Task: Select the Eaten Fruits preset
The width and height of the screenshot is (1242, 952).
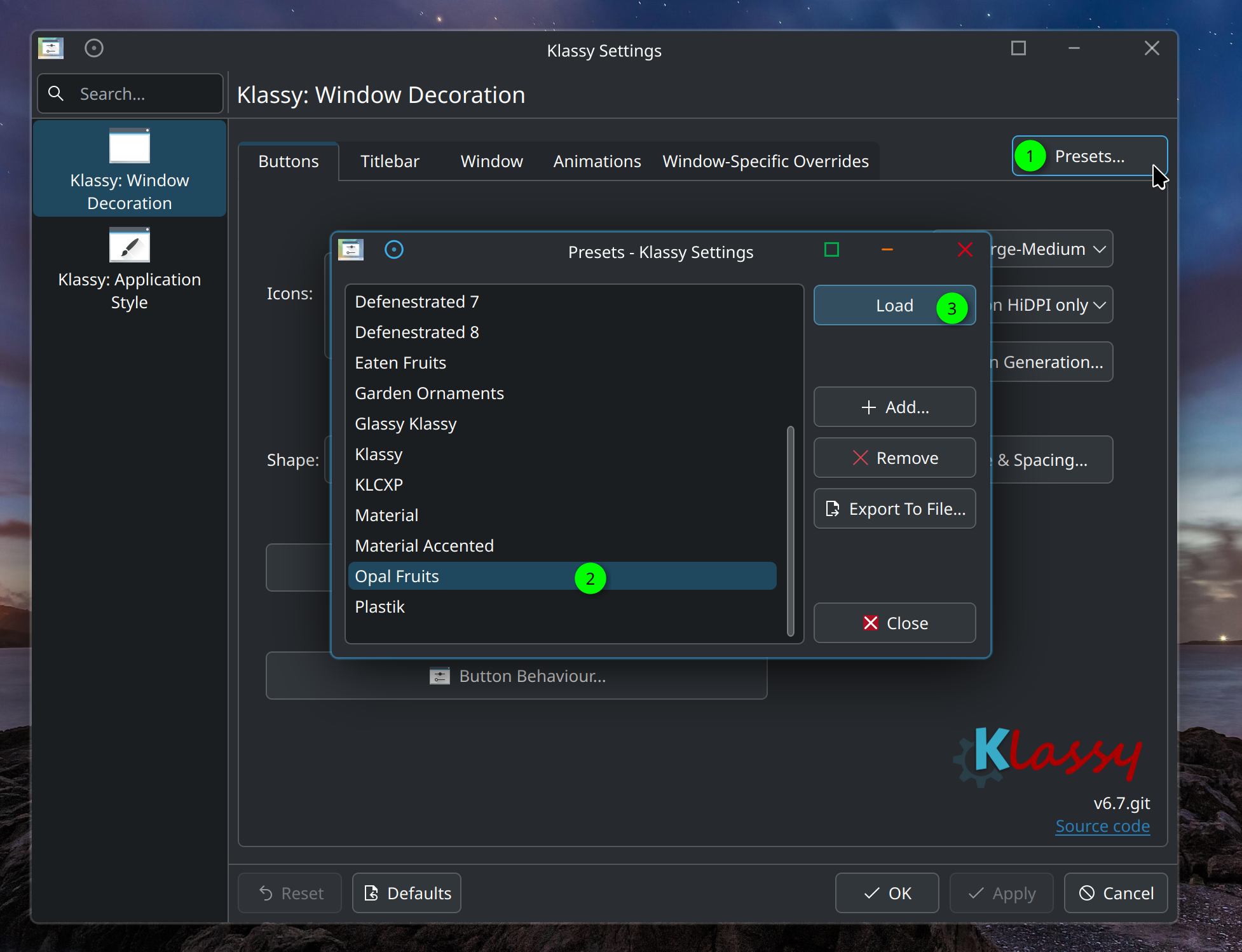Action: coord(562,363)
